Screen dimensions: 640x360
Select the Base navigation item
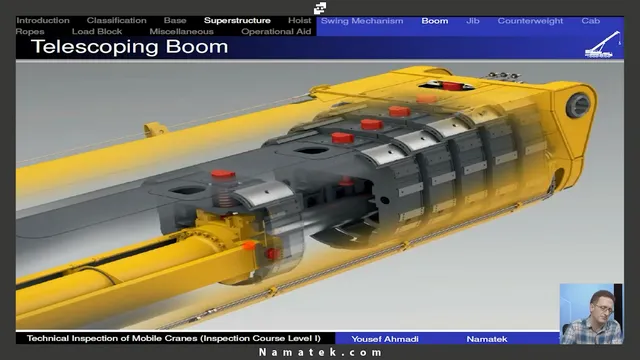pyautogui.click(x=175, y=20)
